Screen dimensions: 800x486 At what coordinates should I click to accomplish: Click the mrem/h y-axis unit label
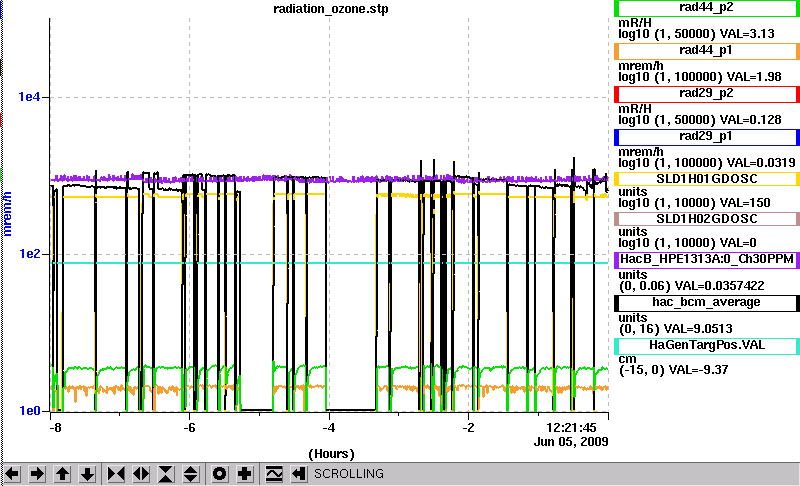click(x=7, y=214)
